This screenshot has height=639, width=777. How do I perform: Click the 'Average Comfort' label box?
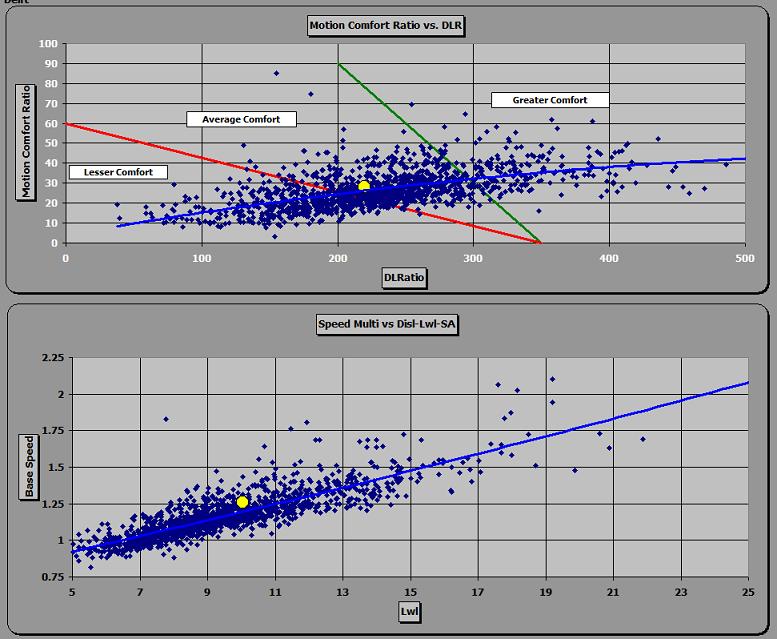click(x=241, y=119)
